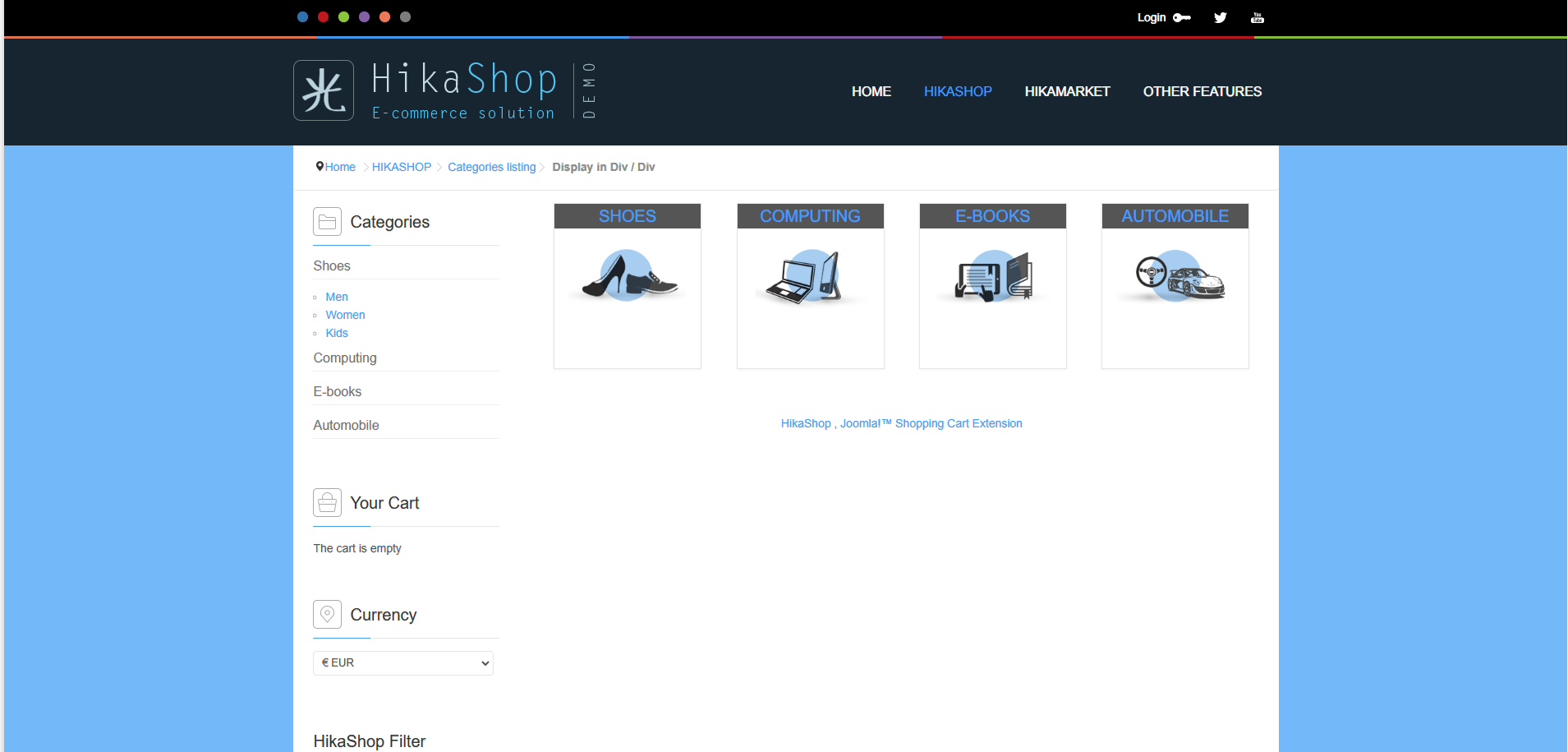Click the HikaShop E-commerce solution logo text
The width and height of the screenshot is (1568, 752).
465,90
